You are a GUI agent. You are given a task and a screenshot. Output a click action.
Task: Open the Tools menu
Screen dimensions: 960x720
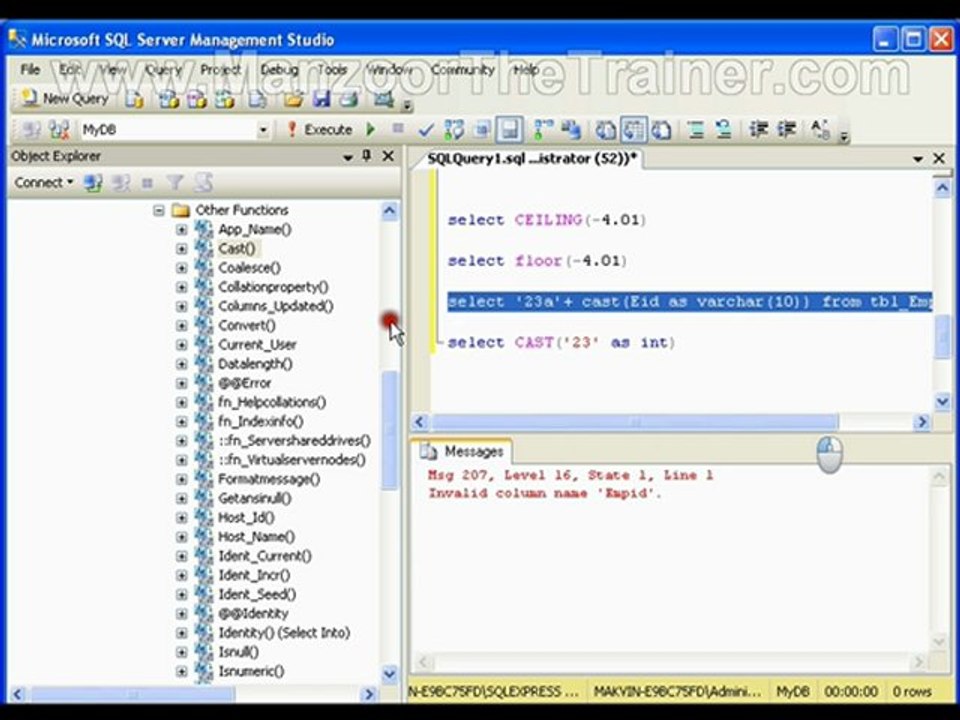[x=332, y=69]
